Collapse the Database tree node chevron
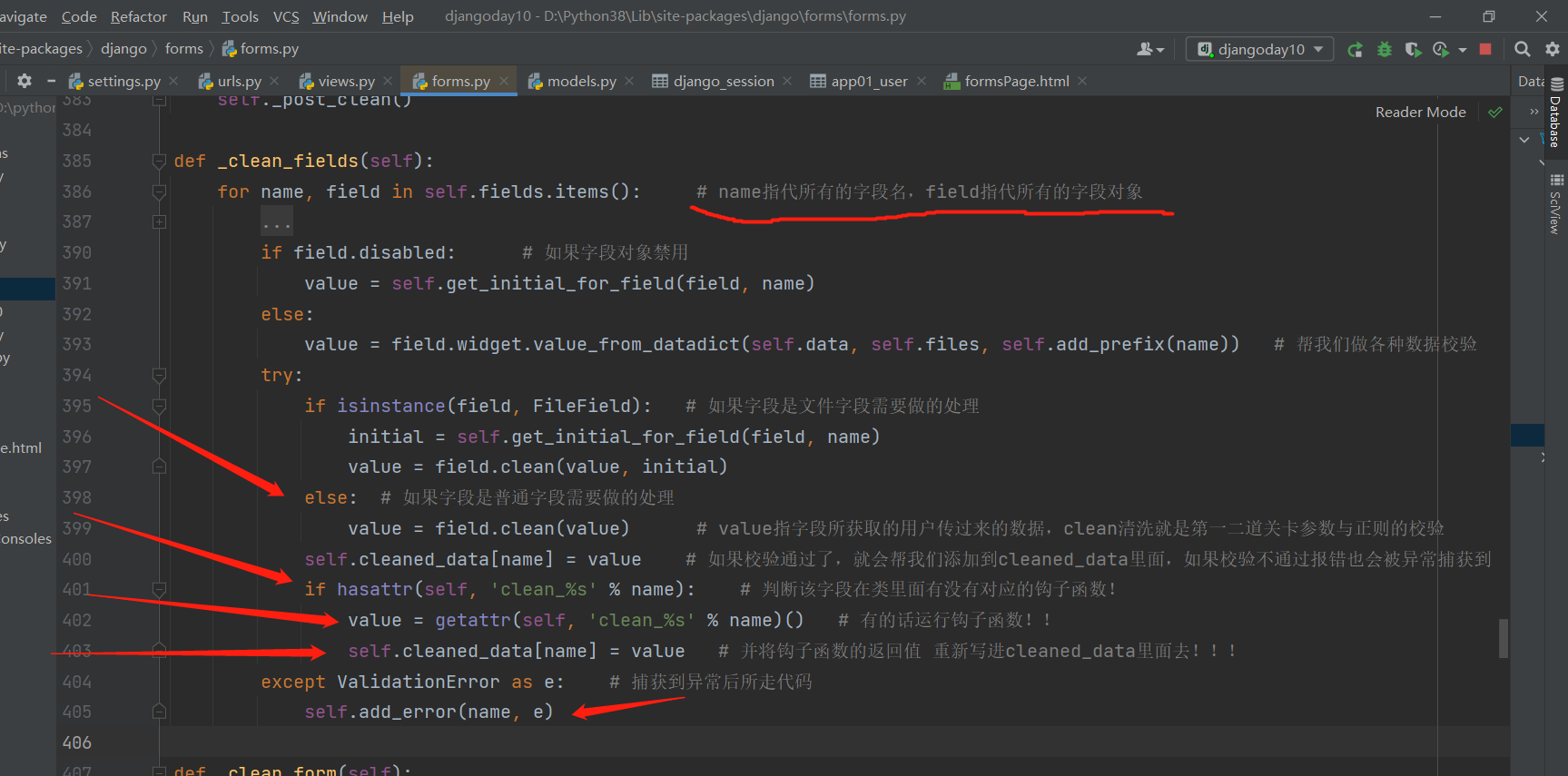Image resolution: width=1568 pixels, height=776 pixels. 1524,140
